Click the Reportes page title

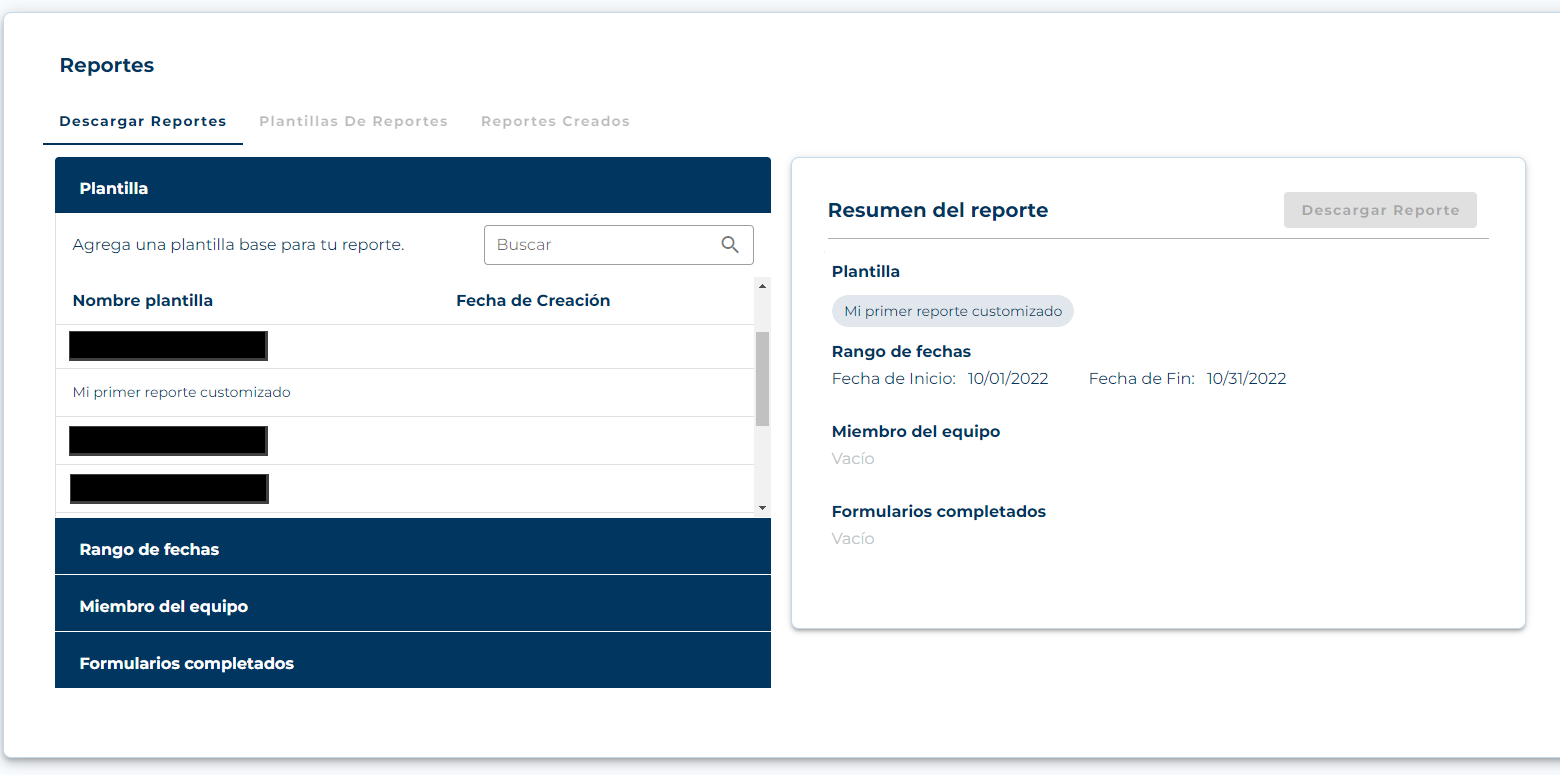[x=107, y=65]
